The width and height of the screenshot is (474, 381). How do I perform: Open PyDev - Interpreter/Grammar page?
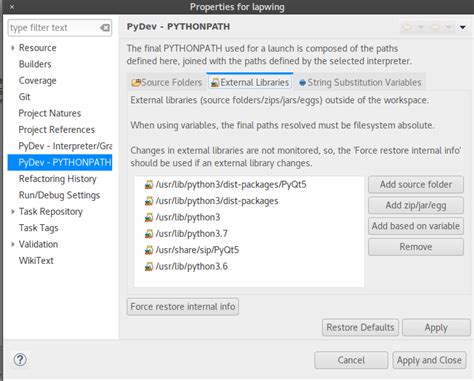65,146
